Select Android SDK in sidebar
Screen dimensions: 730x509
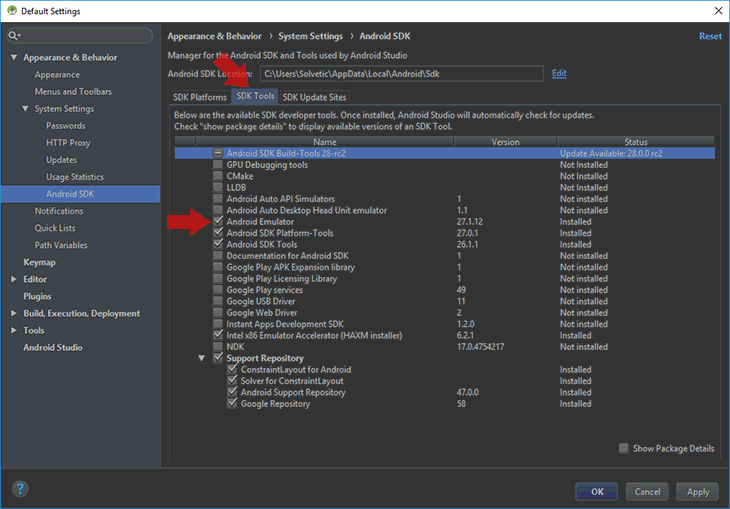coord(80,194)
